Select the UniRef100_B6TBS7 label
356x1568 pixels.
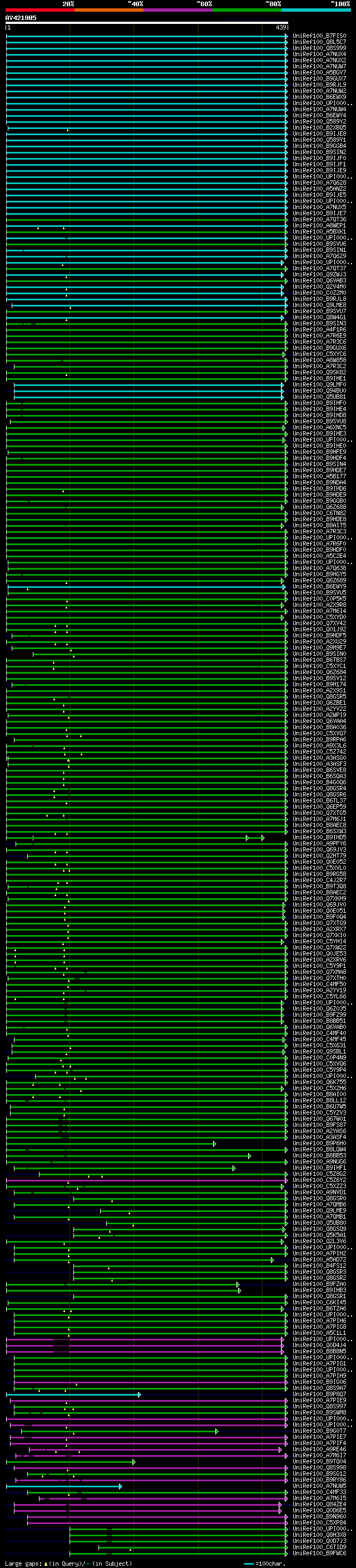[319, 660]
